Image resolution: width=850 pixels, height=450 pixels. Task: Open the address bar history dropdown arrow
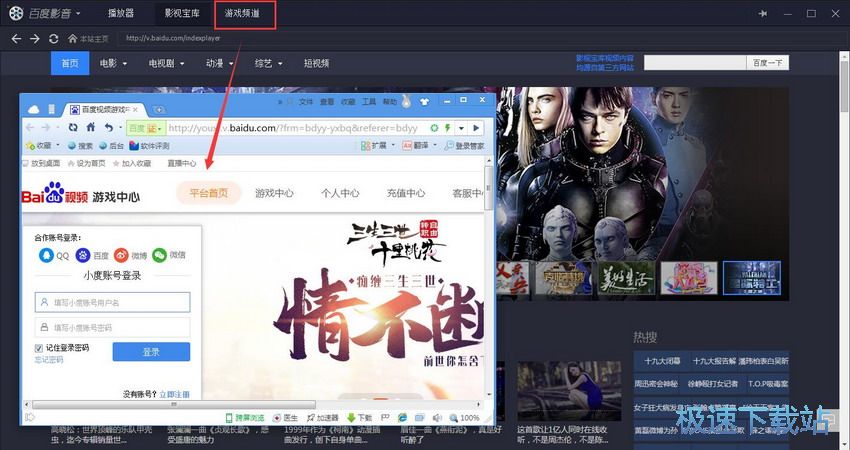tap(461, 128)
